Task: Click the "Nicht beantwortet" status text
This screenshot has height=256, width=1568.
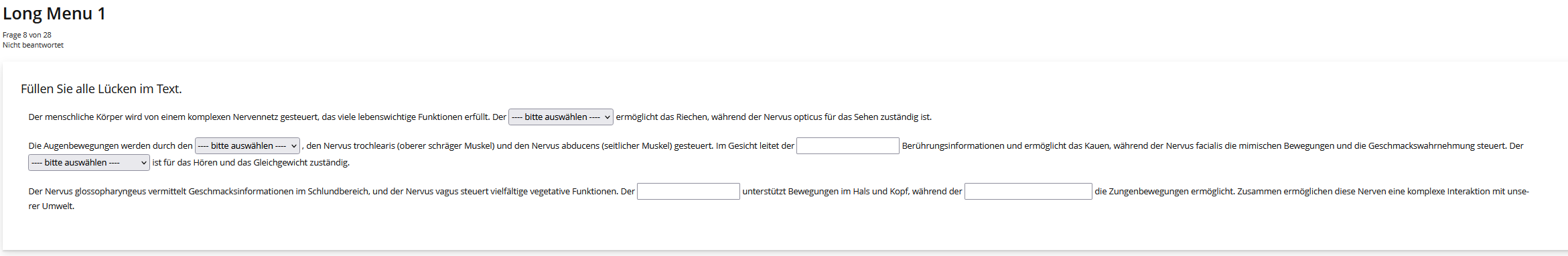Action: pos(33,45)
